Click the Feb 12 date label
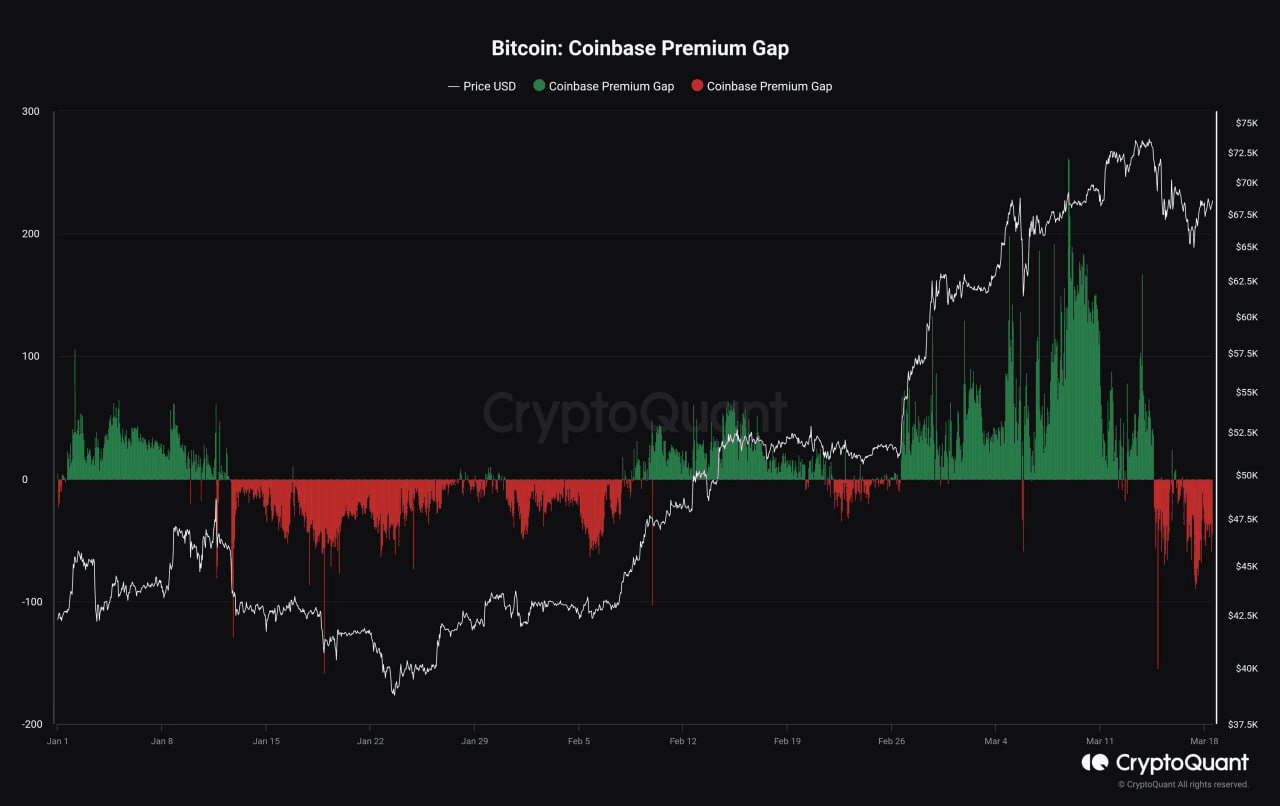This screenshot has width=1280, height=806. coord(683,742)
